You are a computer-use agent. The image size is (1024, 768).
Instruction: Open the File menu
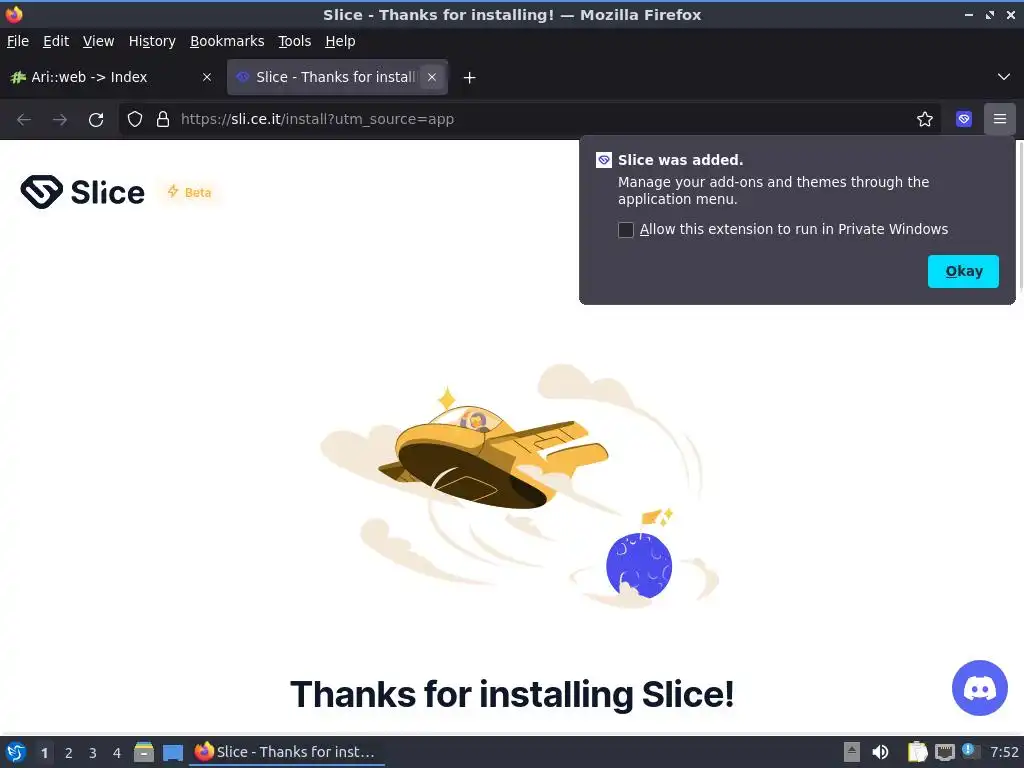point(18,41)
